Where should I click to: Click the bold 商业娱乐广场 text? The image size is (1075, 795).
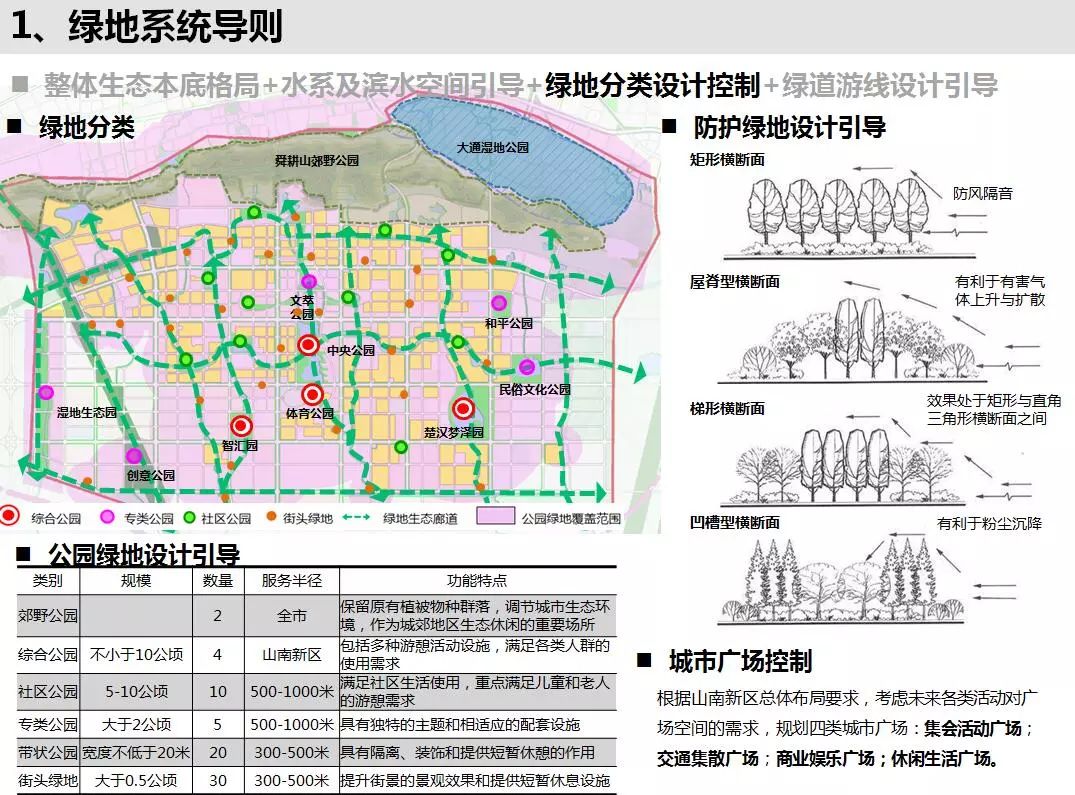point(825,759)
